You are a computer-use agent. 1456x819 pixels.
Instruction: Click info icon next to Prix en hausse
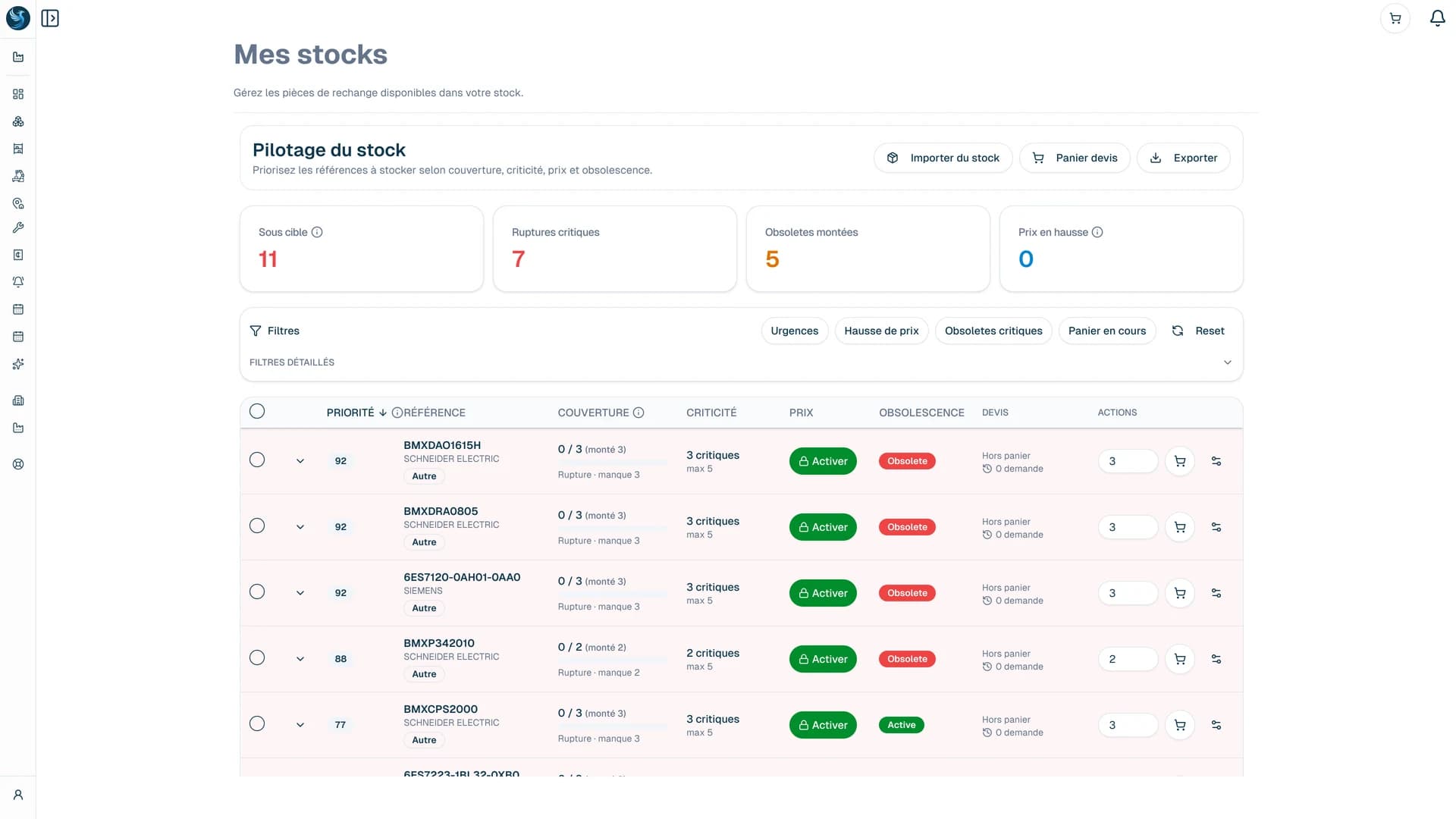(1097, 232)
